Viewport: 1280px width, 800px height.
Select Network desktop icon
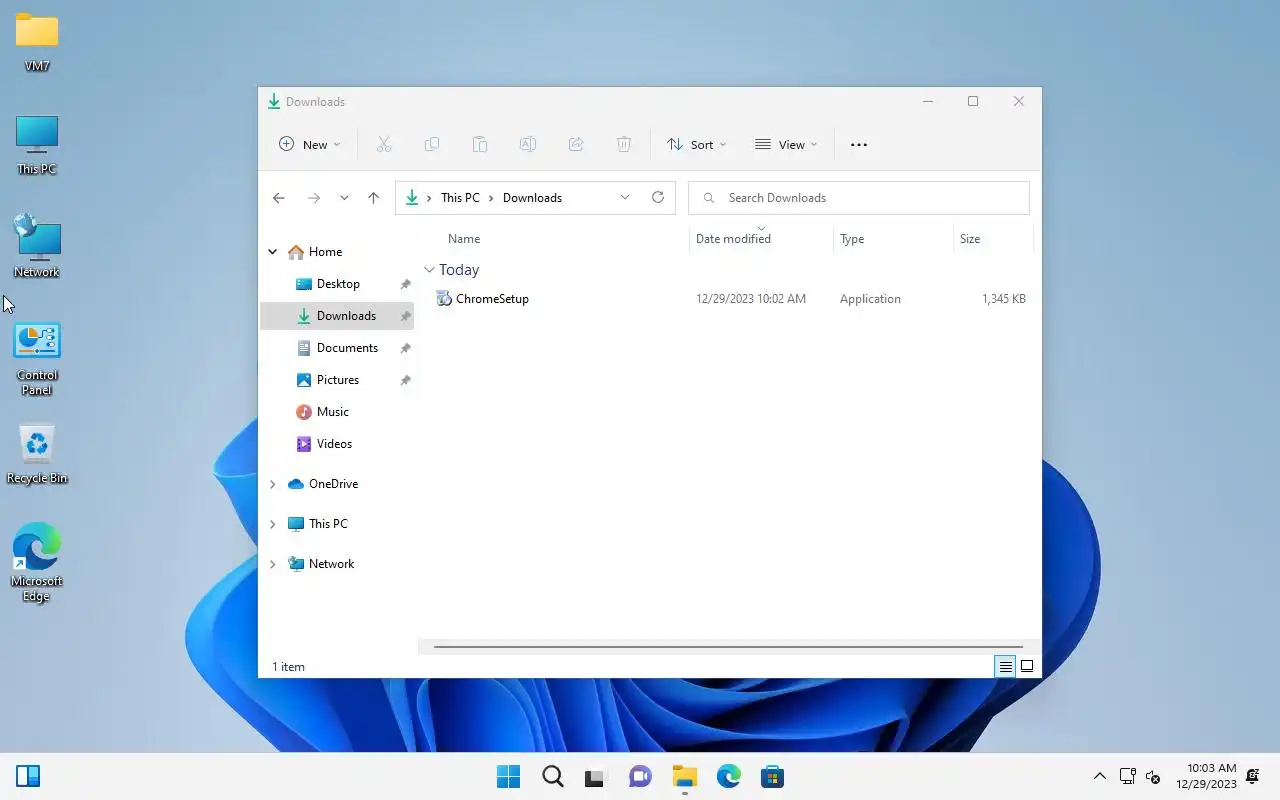(x=37, y=246)
